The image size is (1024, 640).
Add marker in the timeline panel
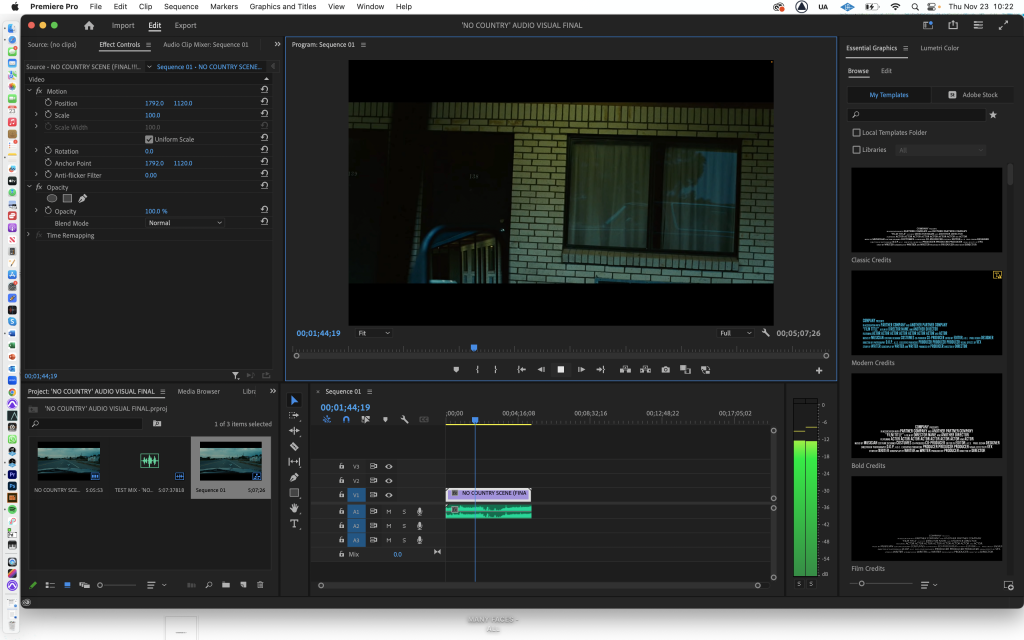385,419
